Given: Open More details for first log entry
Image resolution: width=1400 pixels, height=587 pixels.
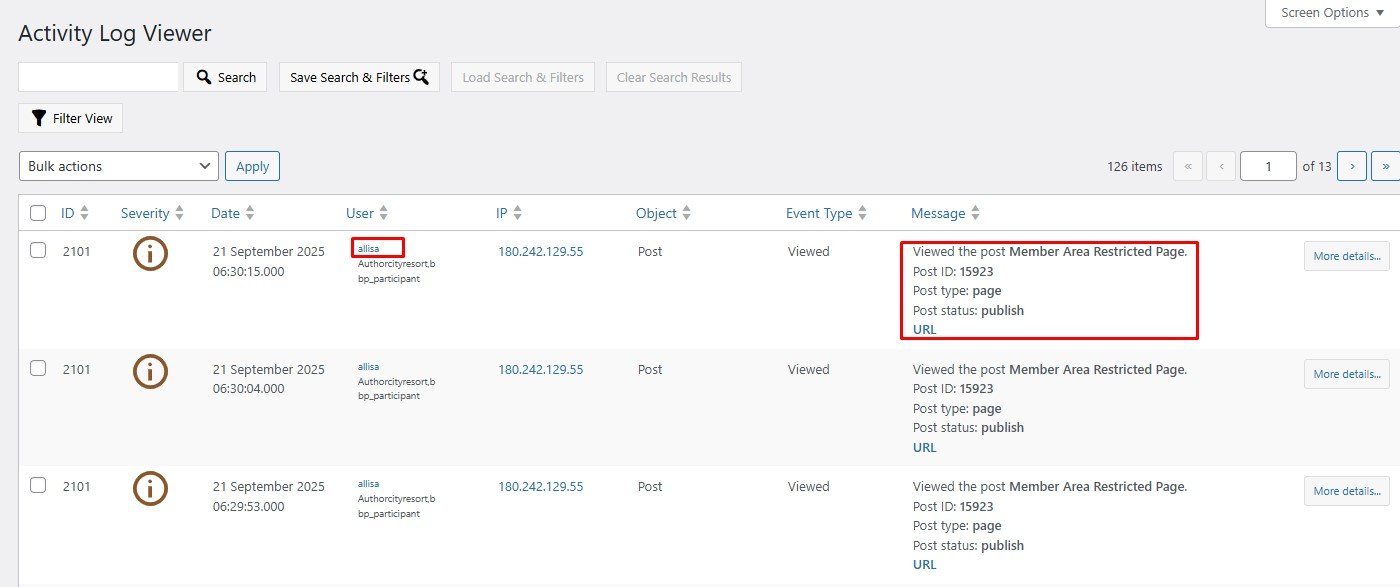Looking at the screenshot, I should coord(1346,256).
